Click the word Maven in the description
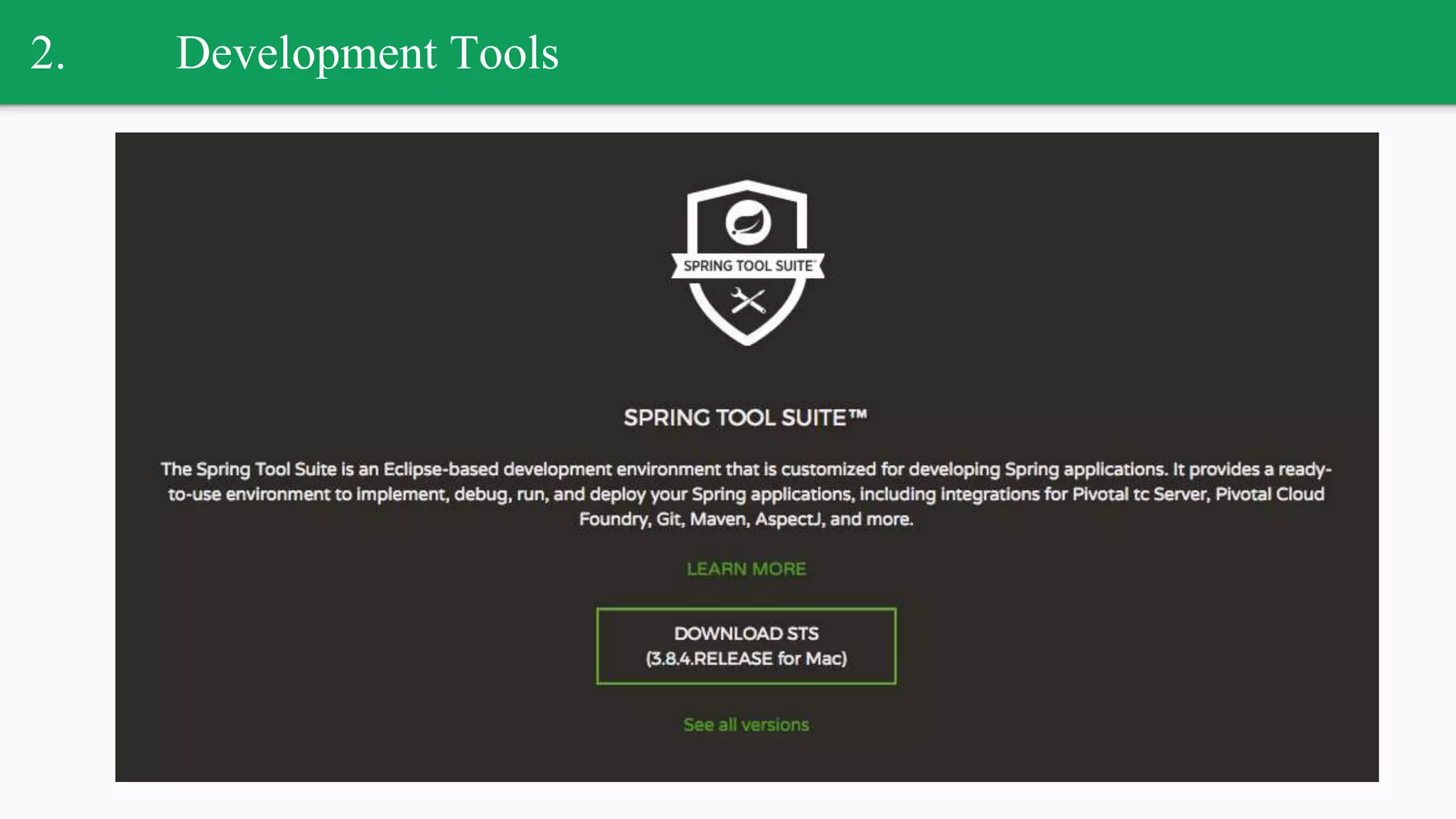 [x=718, y=519]
